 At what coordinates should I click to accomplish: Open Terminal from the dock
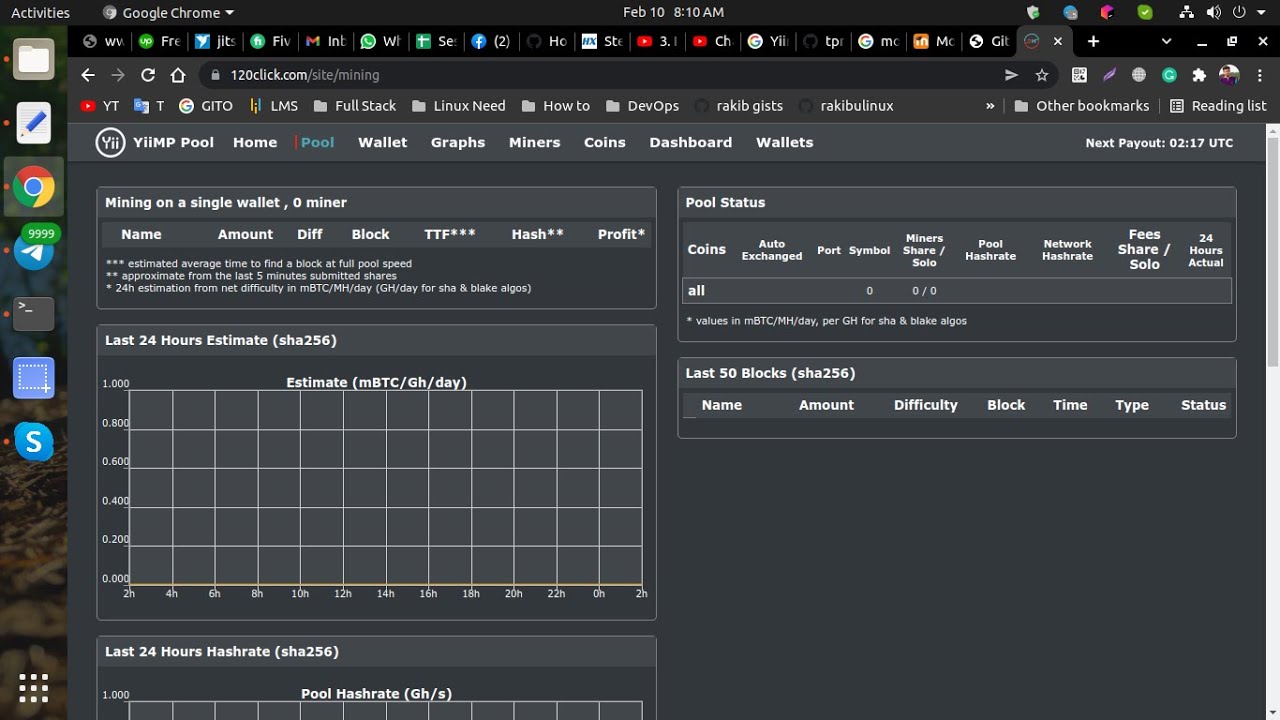[x=33, y=314]
